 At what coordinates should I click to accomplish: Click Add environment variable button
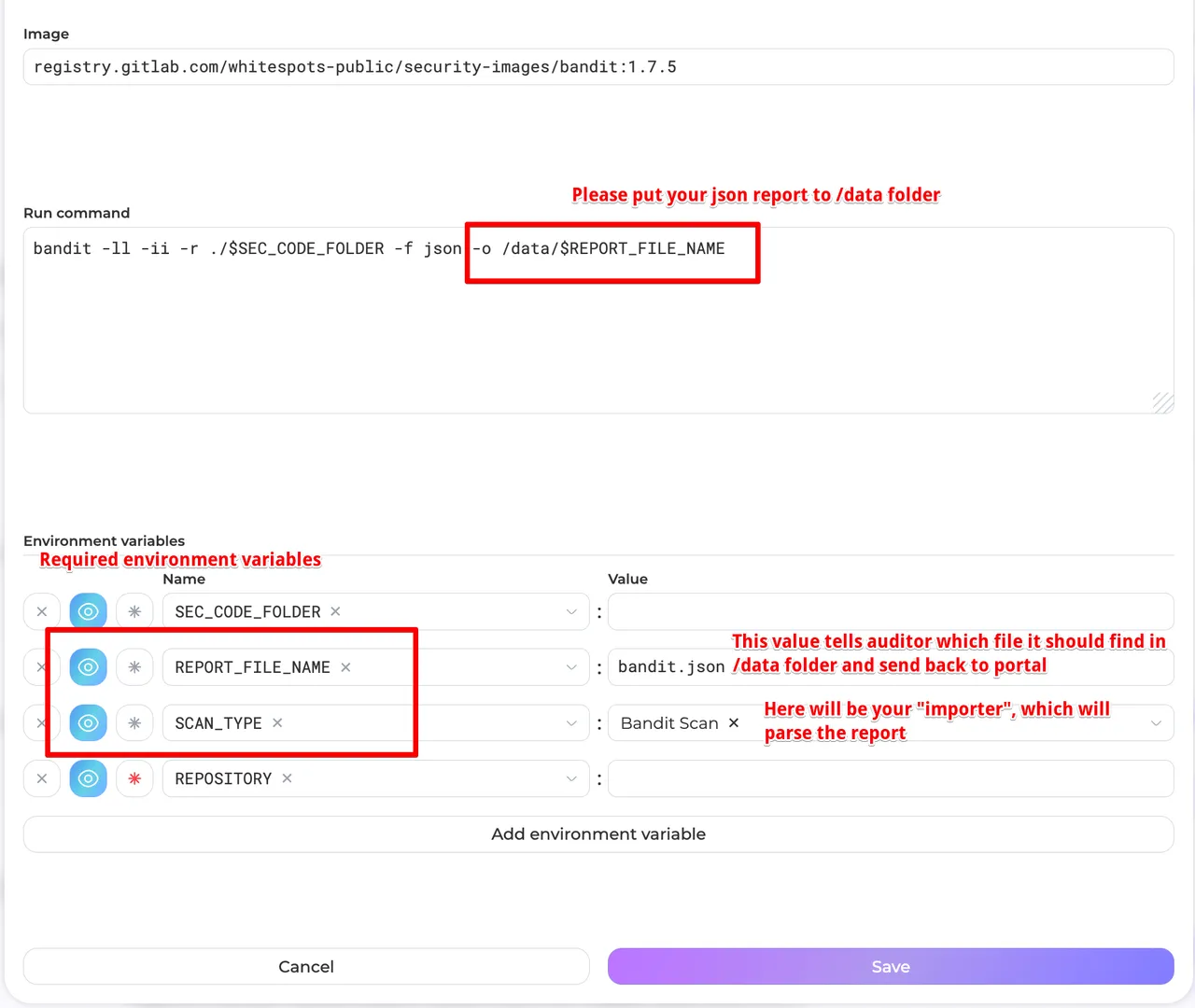[597, 834]
